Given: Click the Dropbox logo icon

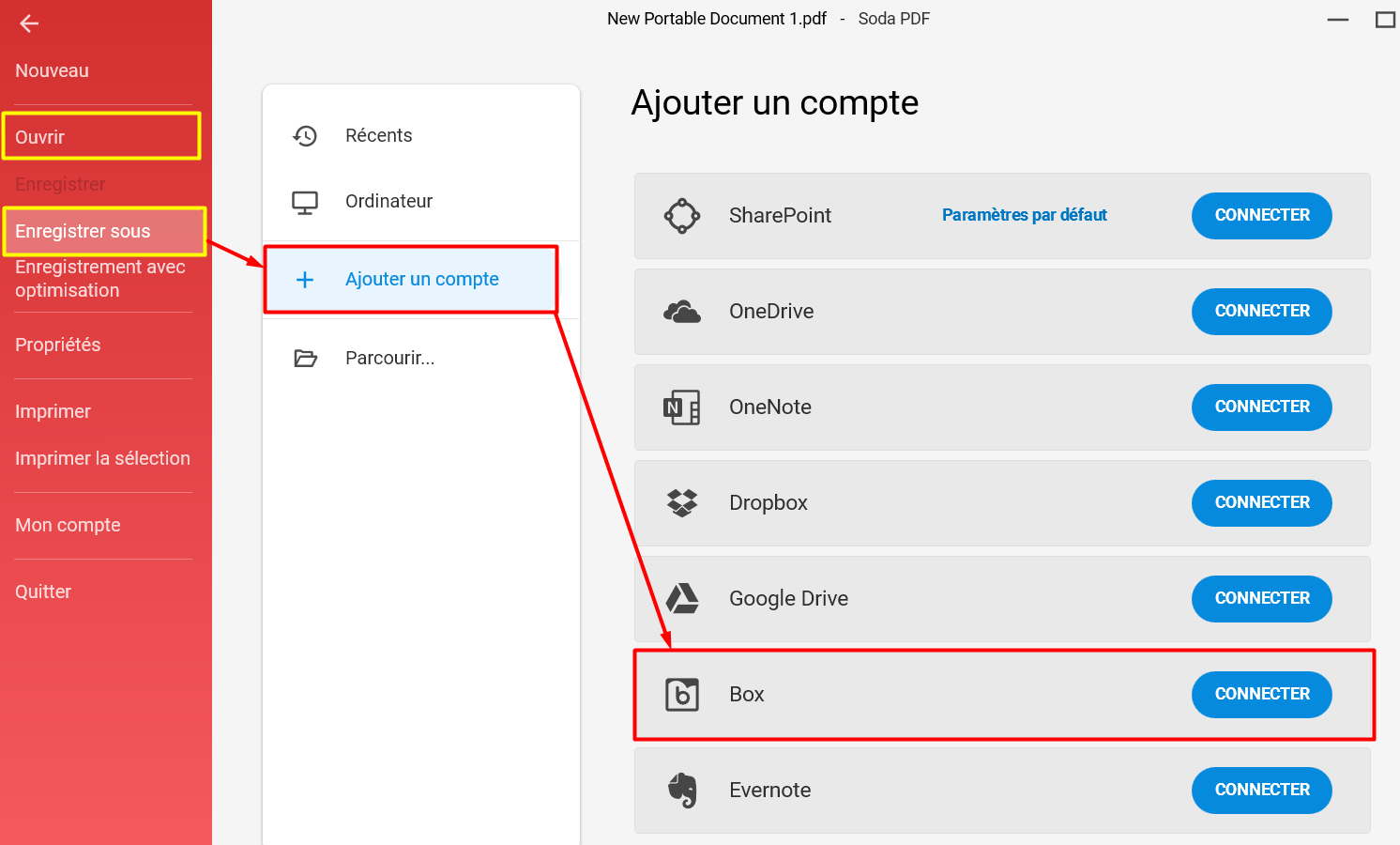Looking at the screenshot, I should tap(682, 503).
